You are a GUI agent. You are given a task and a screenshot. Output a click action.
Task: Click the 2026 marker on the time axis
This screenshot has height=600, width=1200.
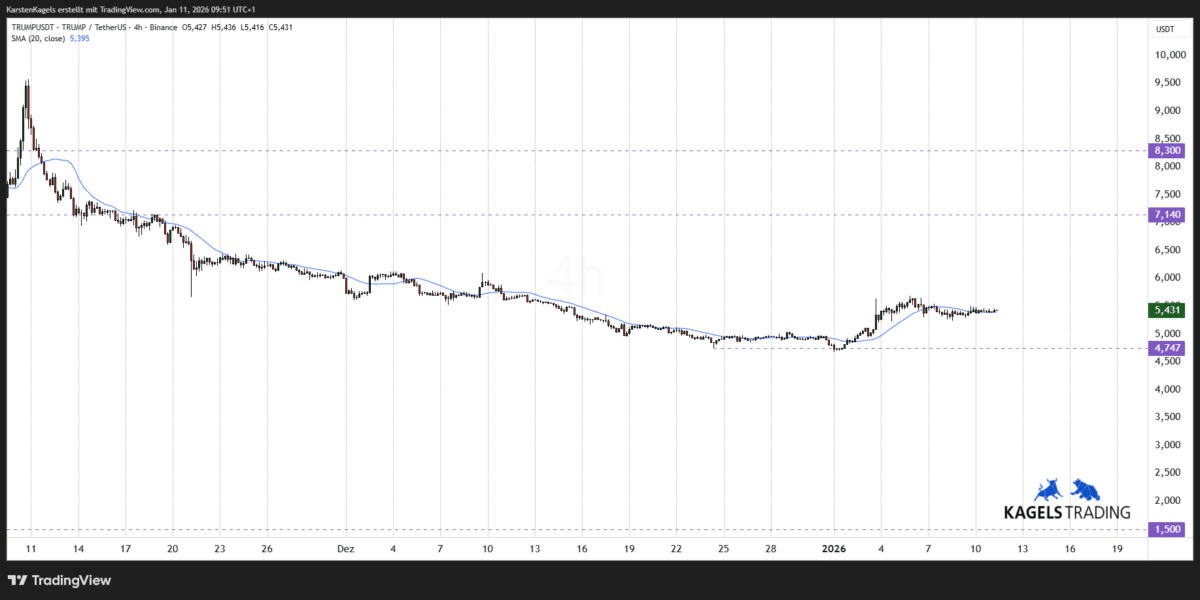(x=834, y=549)
